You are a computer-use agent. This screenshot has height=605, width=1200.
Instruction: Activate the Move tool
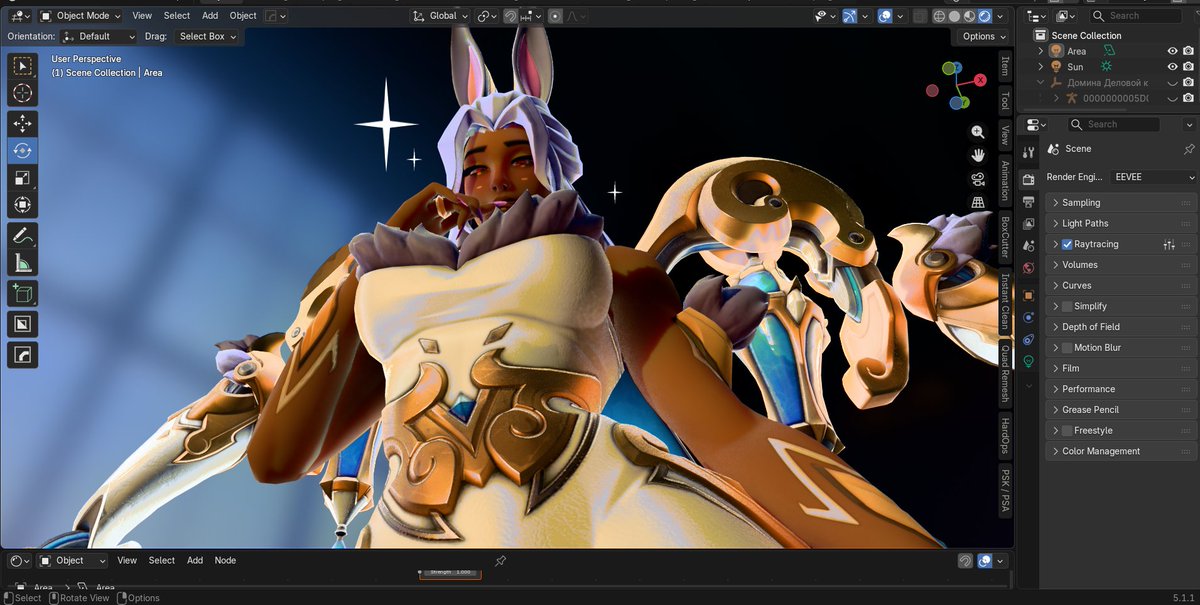(22, 124)
